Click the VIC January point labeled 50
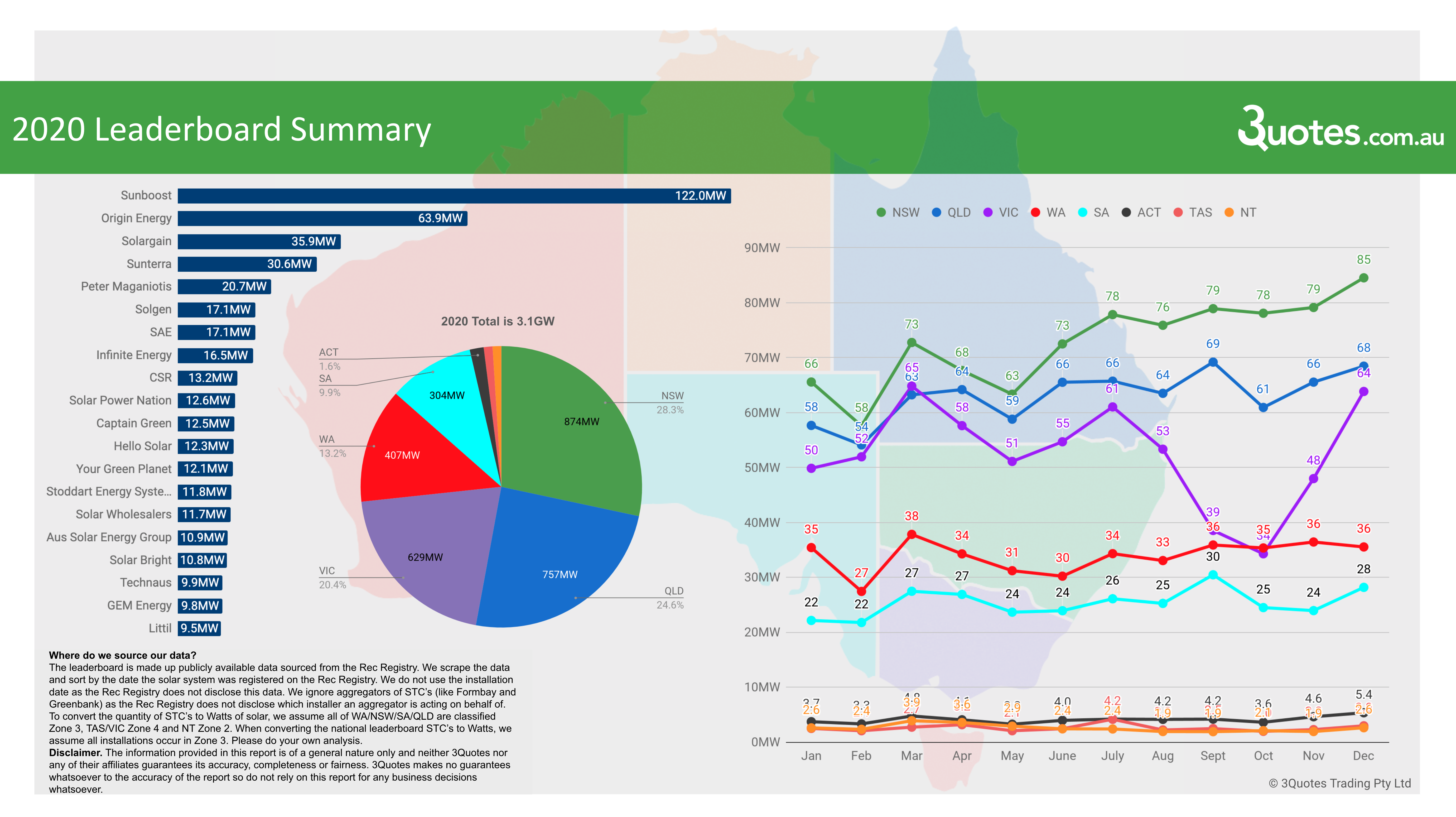 (x=811, y=469)
